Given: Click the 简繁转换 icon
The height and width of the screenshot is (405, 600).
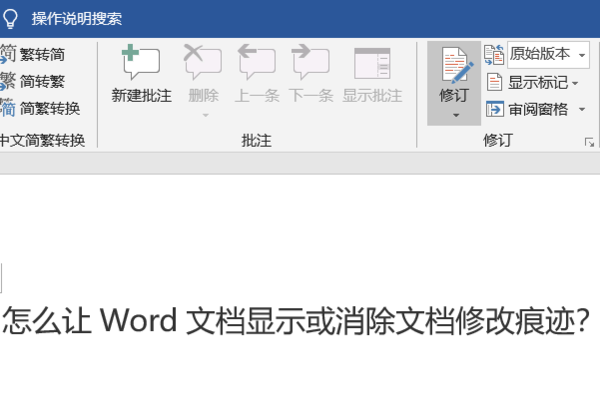Looking at the screenshot, I should (8, 108).
